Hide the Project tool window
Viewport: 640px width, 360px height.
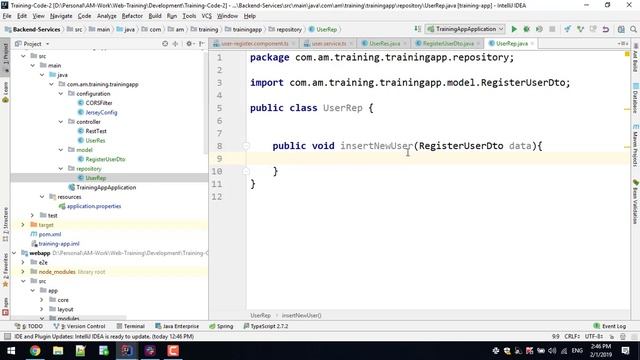point(202,43)
